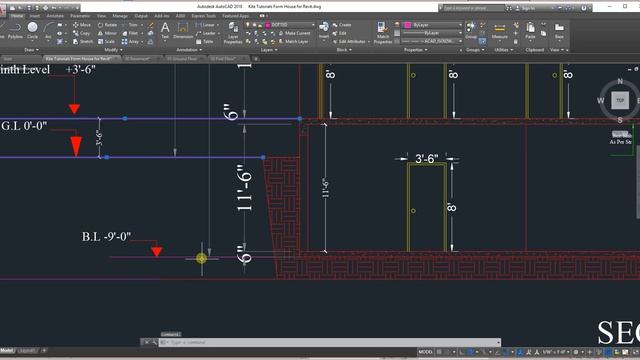Expand the Block panel
Image resolution: width=640 pixels, height=360 pixels.
click(x=344, y=50)
